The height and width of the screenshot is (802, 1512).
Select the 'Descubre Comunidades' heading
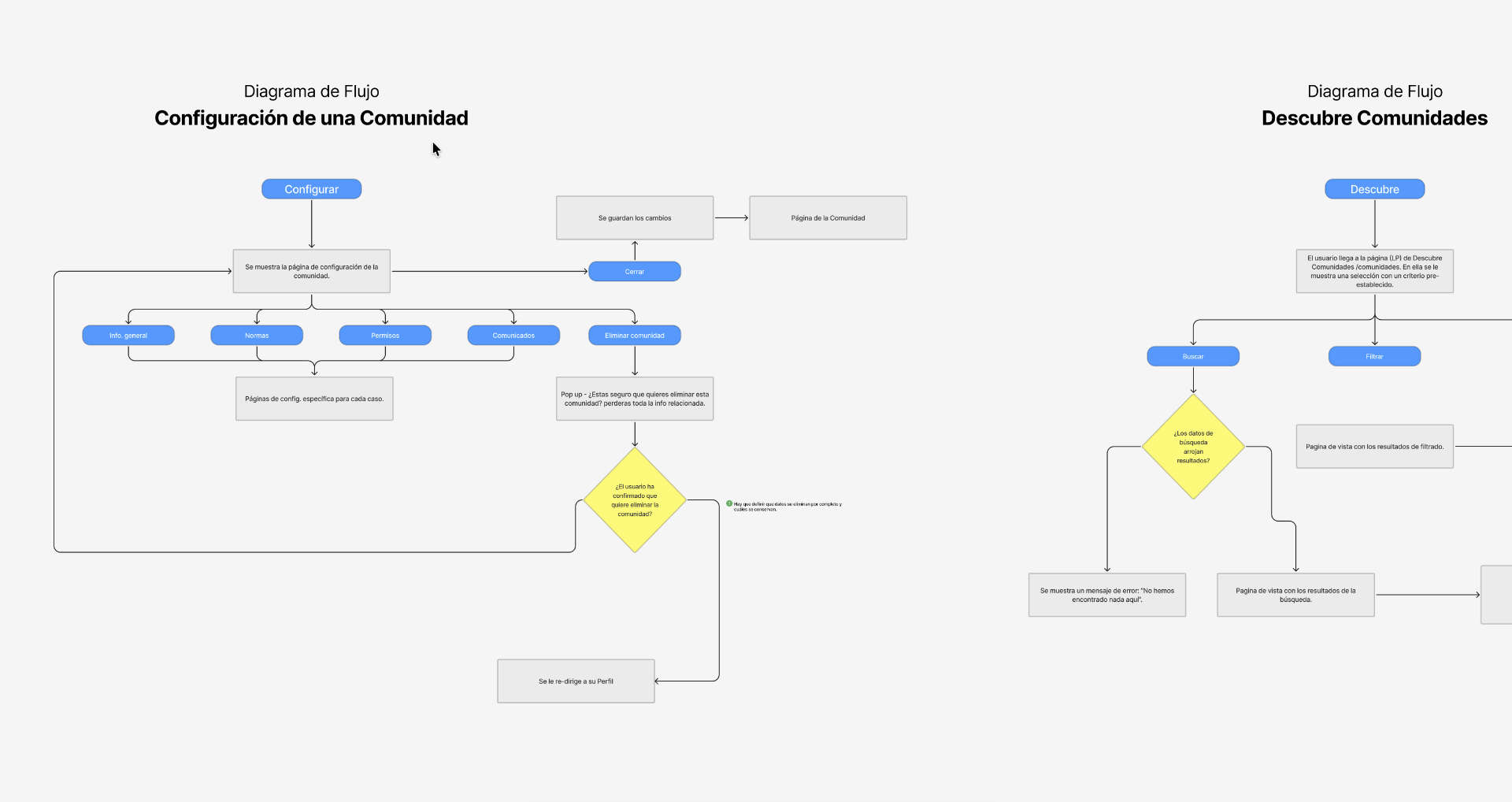(x=1374, y=118)
